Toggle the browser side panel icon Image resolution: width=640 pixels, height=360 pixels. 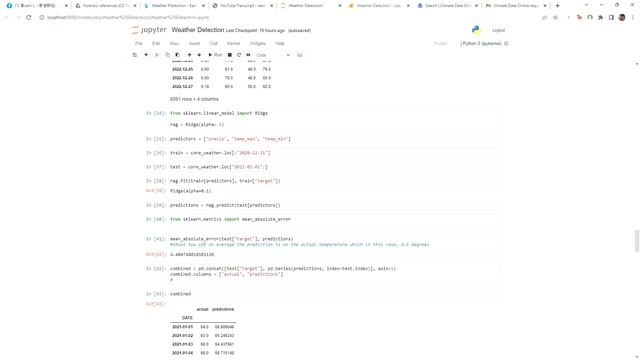pyautogui.click(x=611, y=18)
